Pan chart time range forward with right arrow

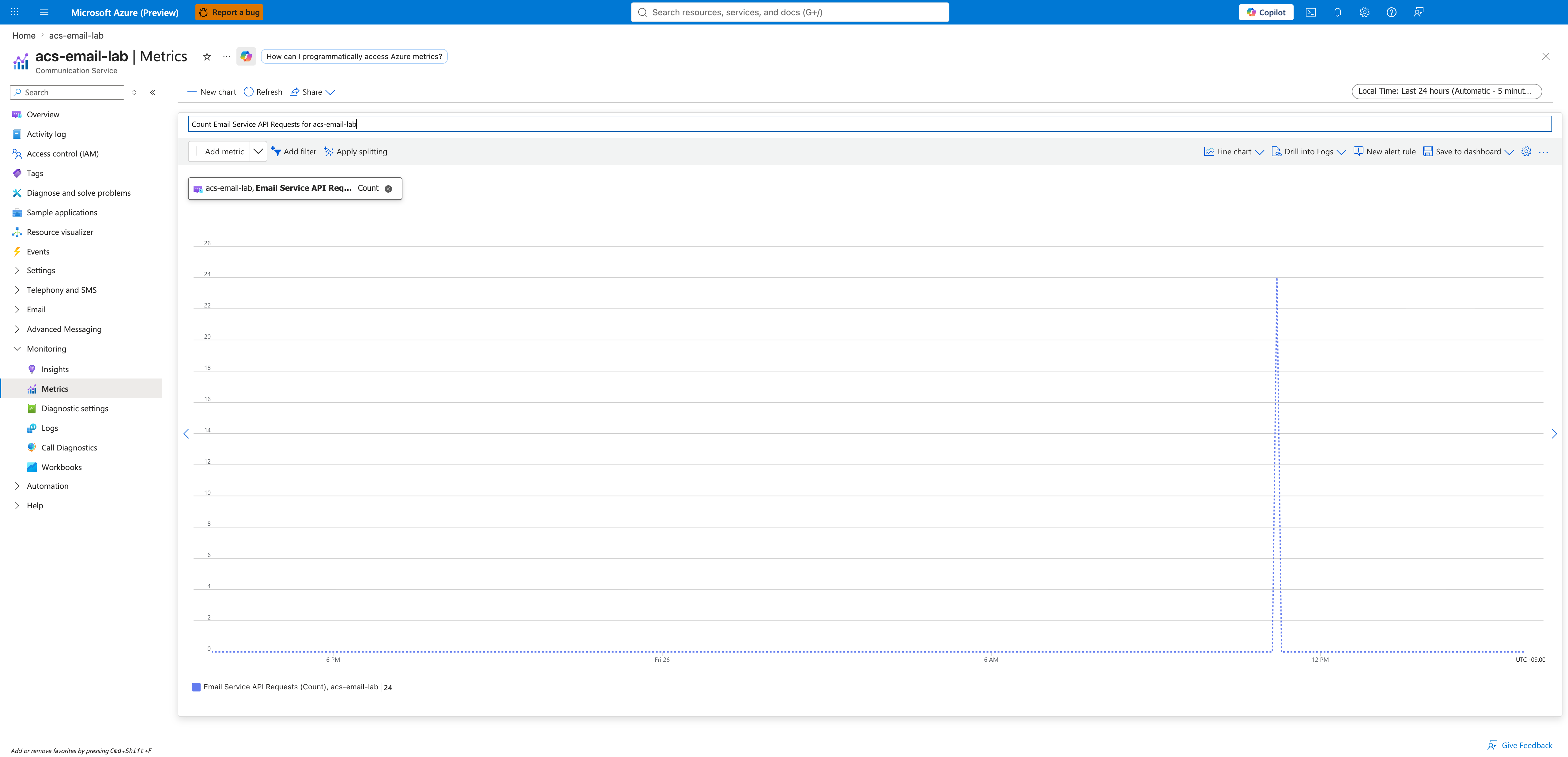[1554, 434]
